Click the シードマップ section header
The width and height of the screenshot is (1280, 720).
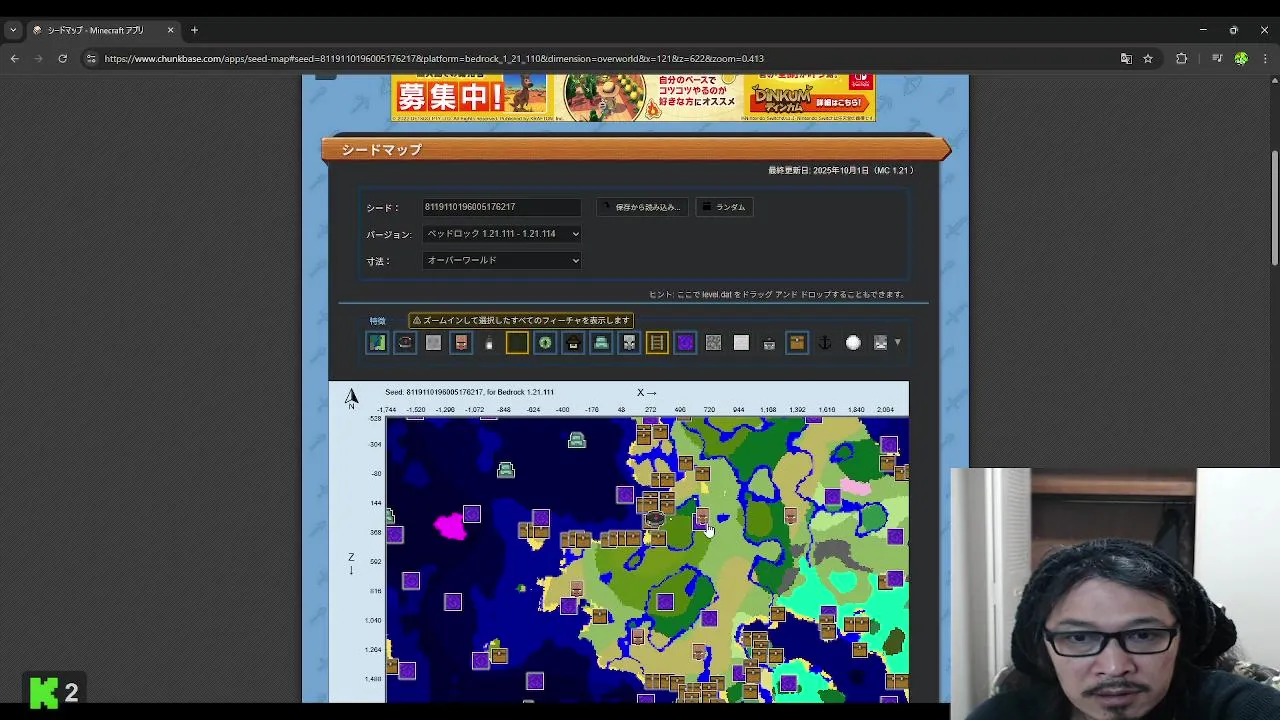635,150
